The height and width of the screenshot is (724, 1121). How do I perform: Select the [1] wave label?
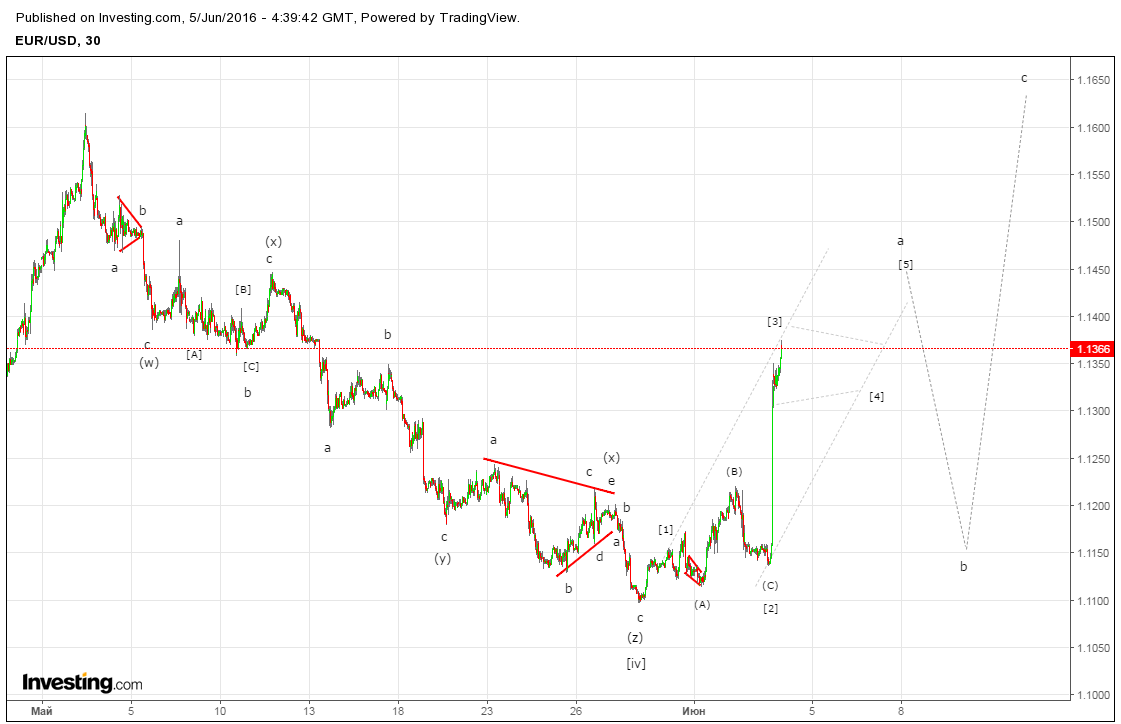[x=666, y=530]
